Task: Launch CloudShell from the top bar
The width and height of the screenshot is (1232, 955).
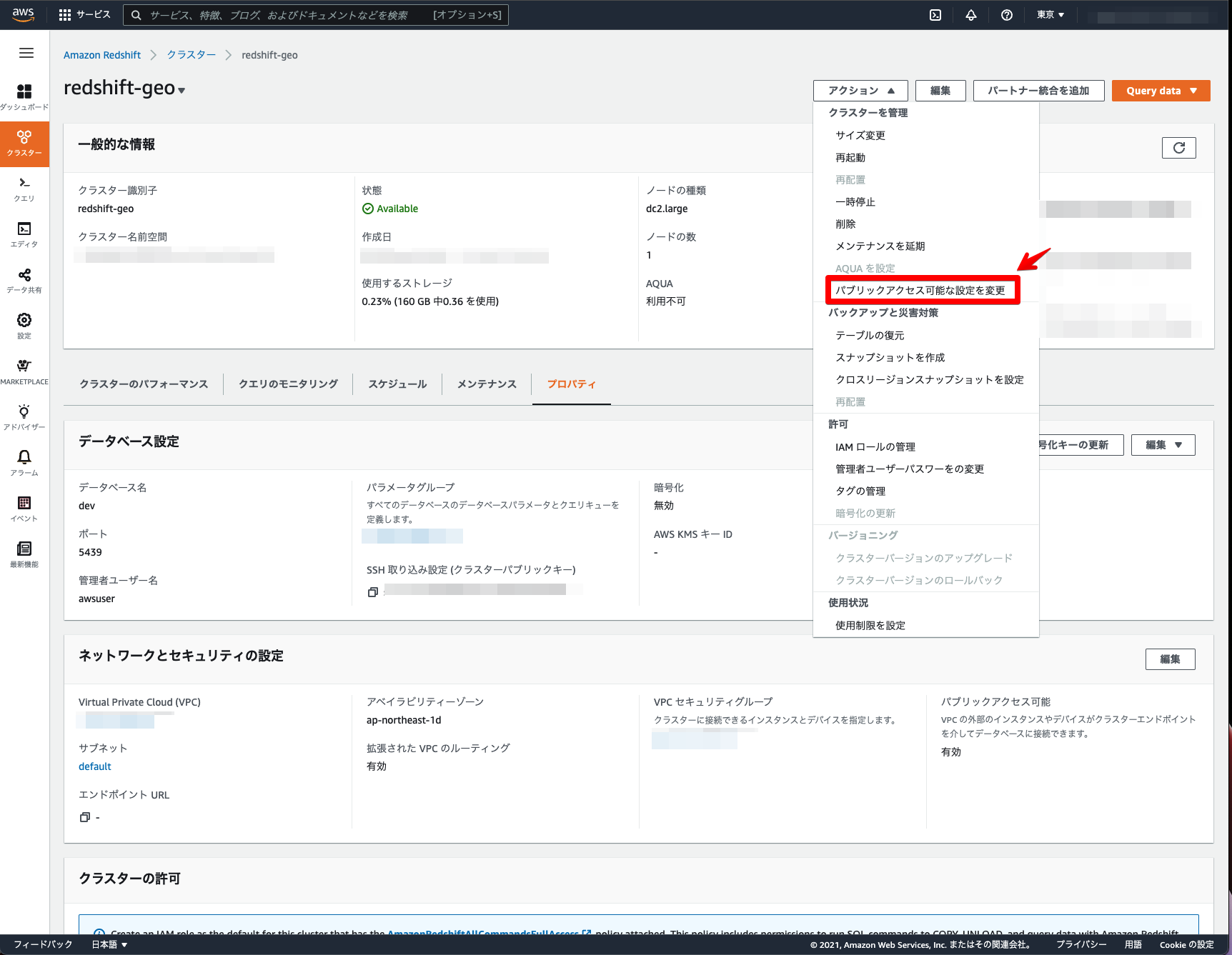Action: 935,14
